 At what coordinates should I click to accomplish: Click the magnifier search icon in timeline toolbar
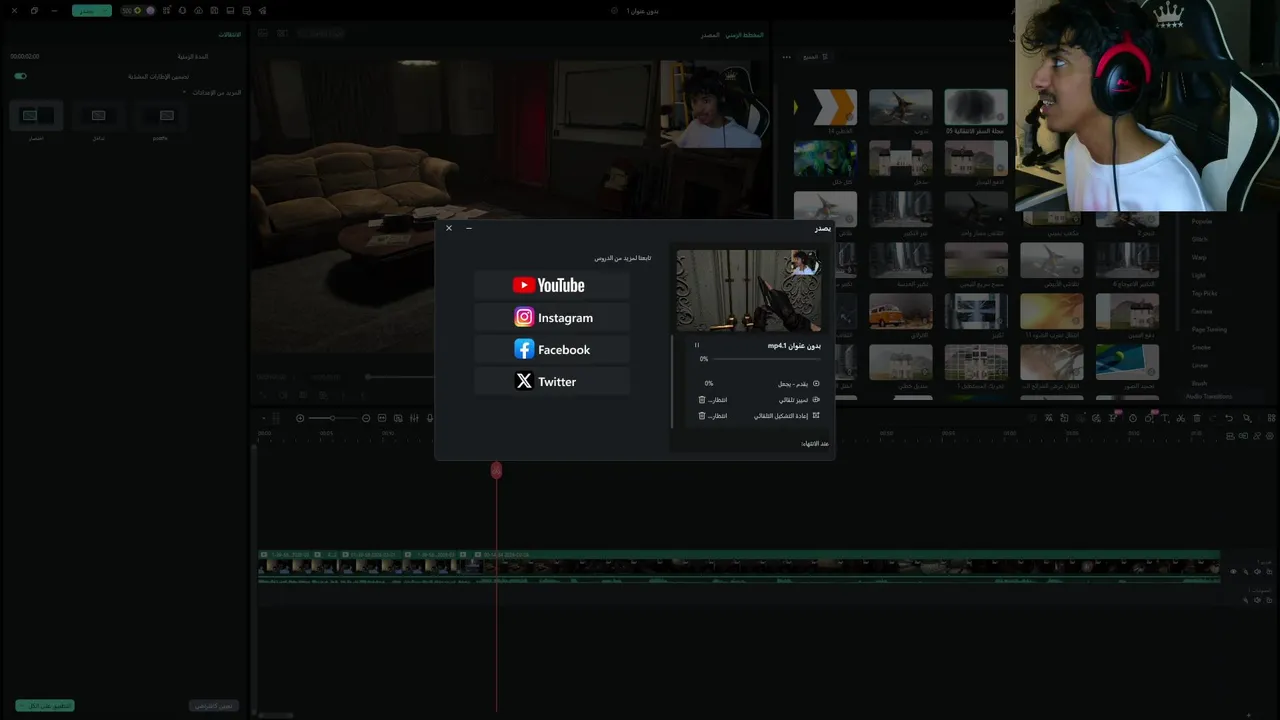tap(1247, 418)
